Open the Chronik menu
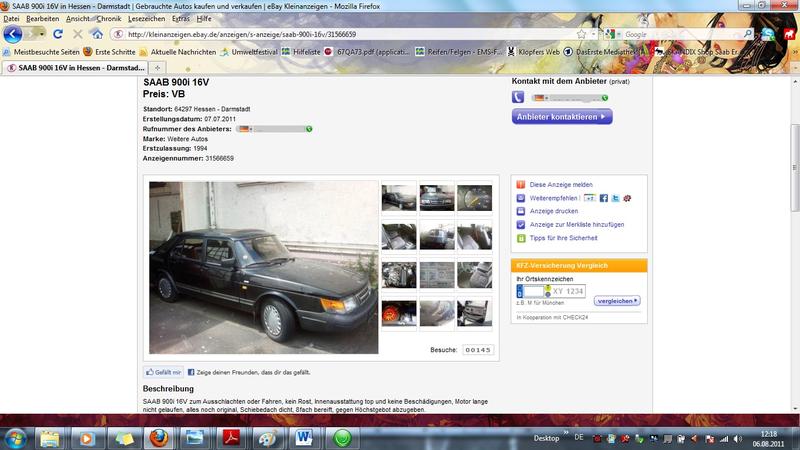 click(x=109, y=19)
